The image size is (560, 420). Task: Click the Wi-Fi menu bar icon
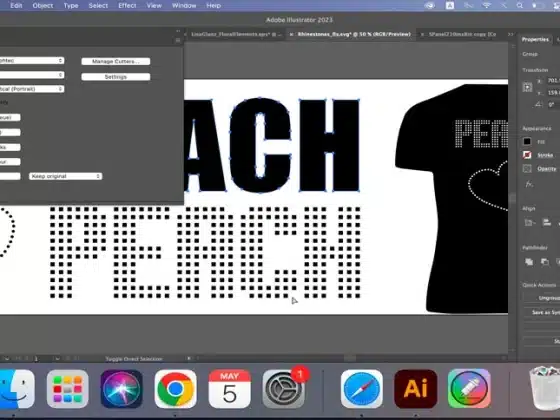click(486, 5)
